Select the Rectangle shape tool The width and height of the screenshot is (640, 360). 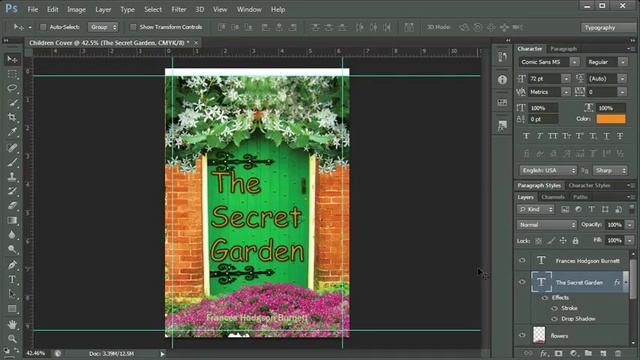(x=12, y=309)
